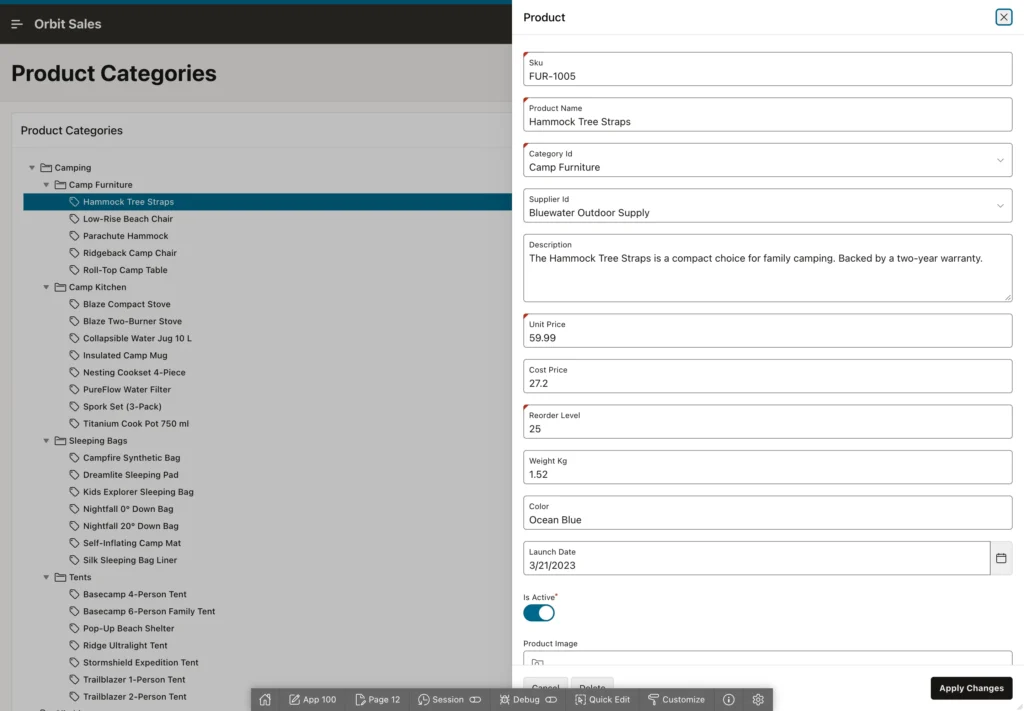The image size is (1024, 711).
Task: Select Spork Set (3-Pack) item
Action: point(122,406)
